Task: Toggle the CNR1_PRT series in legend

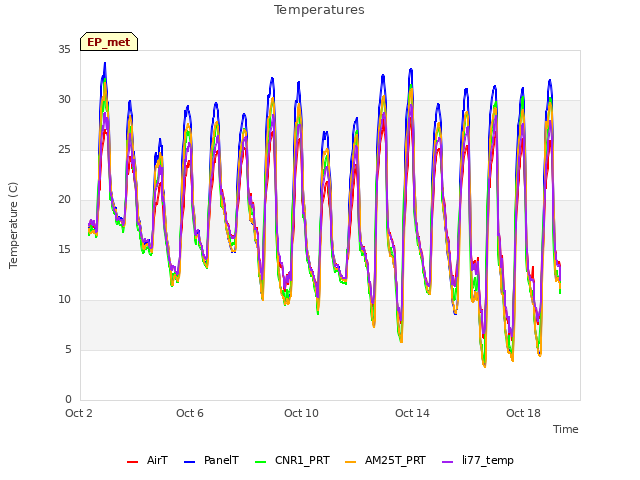Action: click(292, 461)
